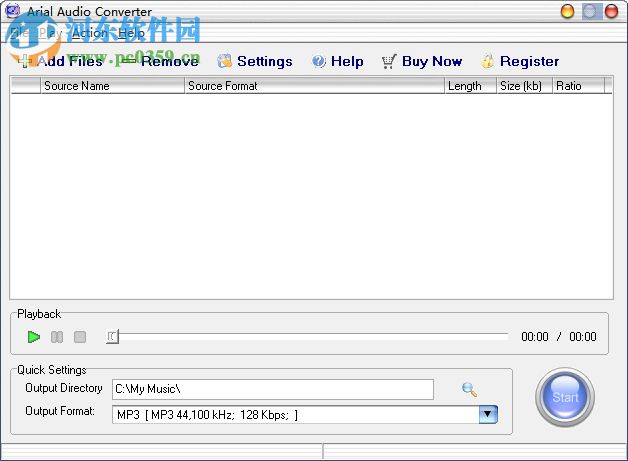Viewport: 628px width, 461px height.
Task: Click the yellow minimize window button
Action: pos(567,11)
